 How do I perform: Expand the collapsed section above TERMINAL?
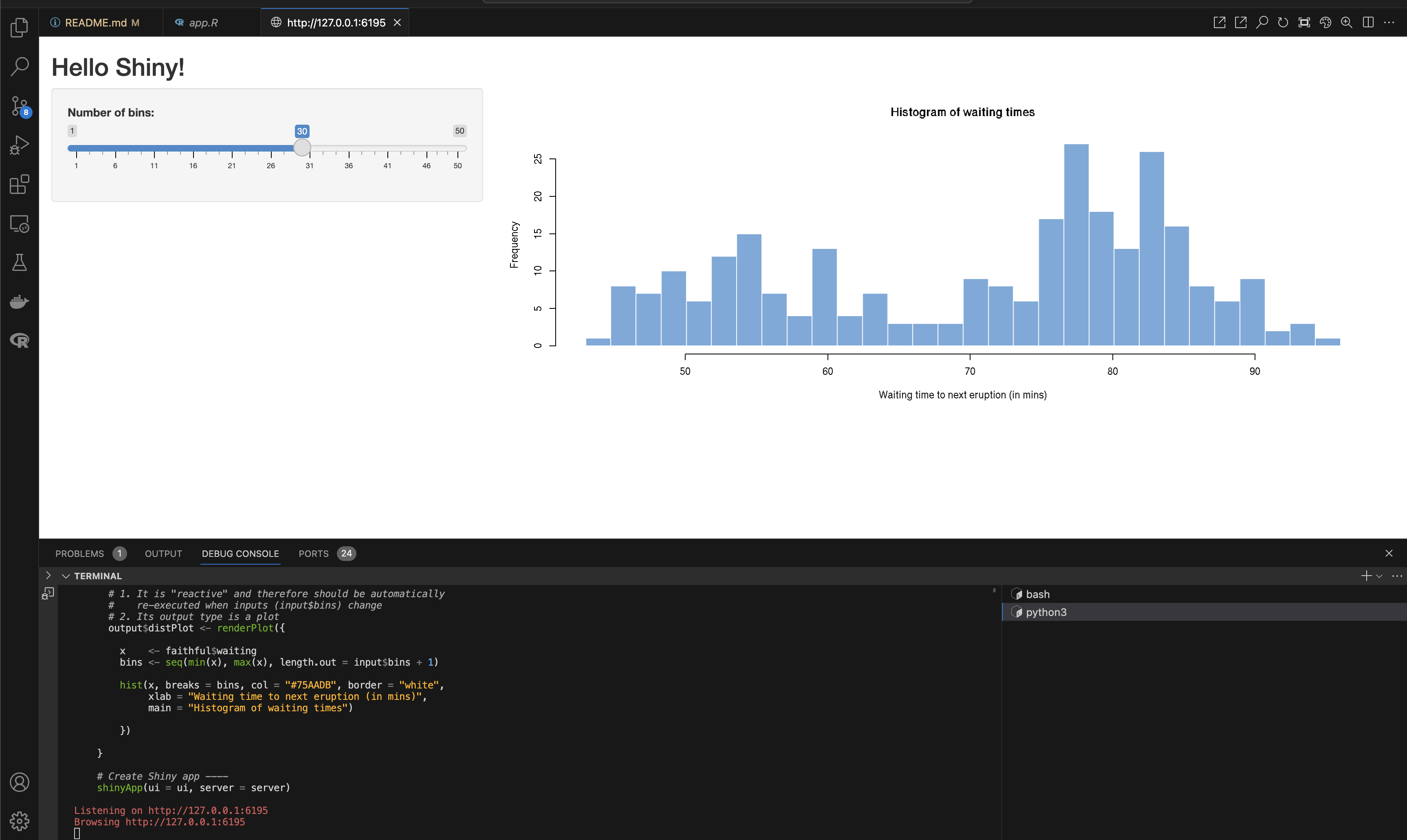48,575
